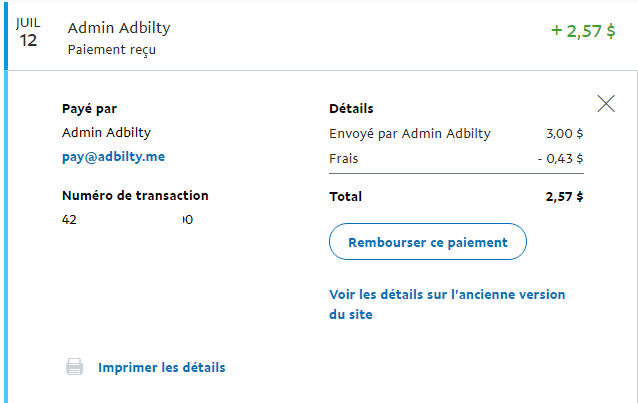Select the JUIL 12 date label
Image resolution: width=638 pixels, height=403 pixels.
28,33
